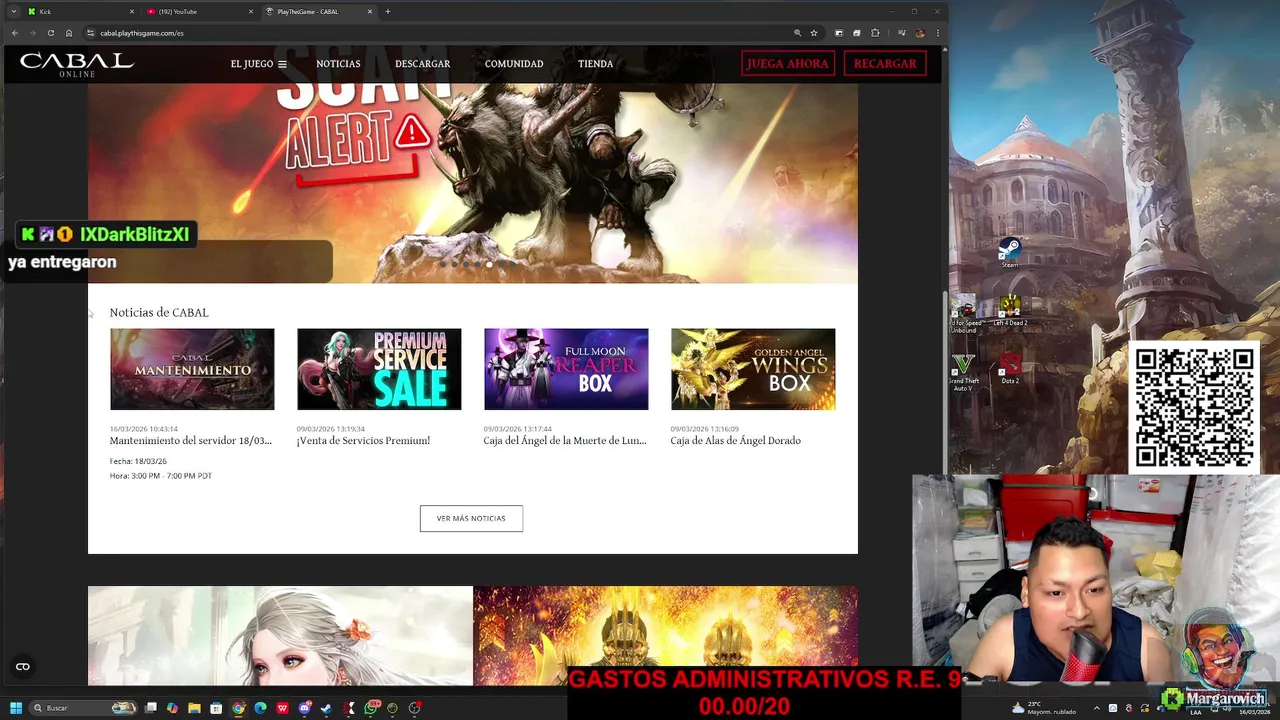1280x720 pixels.
Task: Open the DESCARGAR menu item
Action: click(422, 64)
